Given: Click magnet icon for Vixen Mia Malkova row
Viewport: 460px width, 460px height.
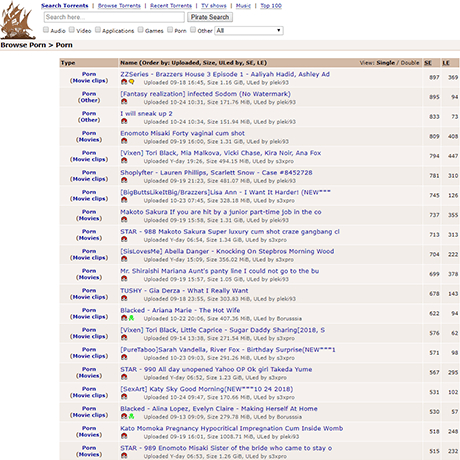Looking at the screenshot, I should point(124,160).
